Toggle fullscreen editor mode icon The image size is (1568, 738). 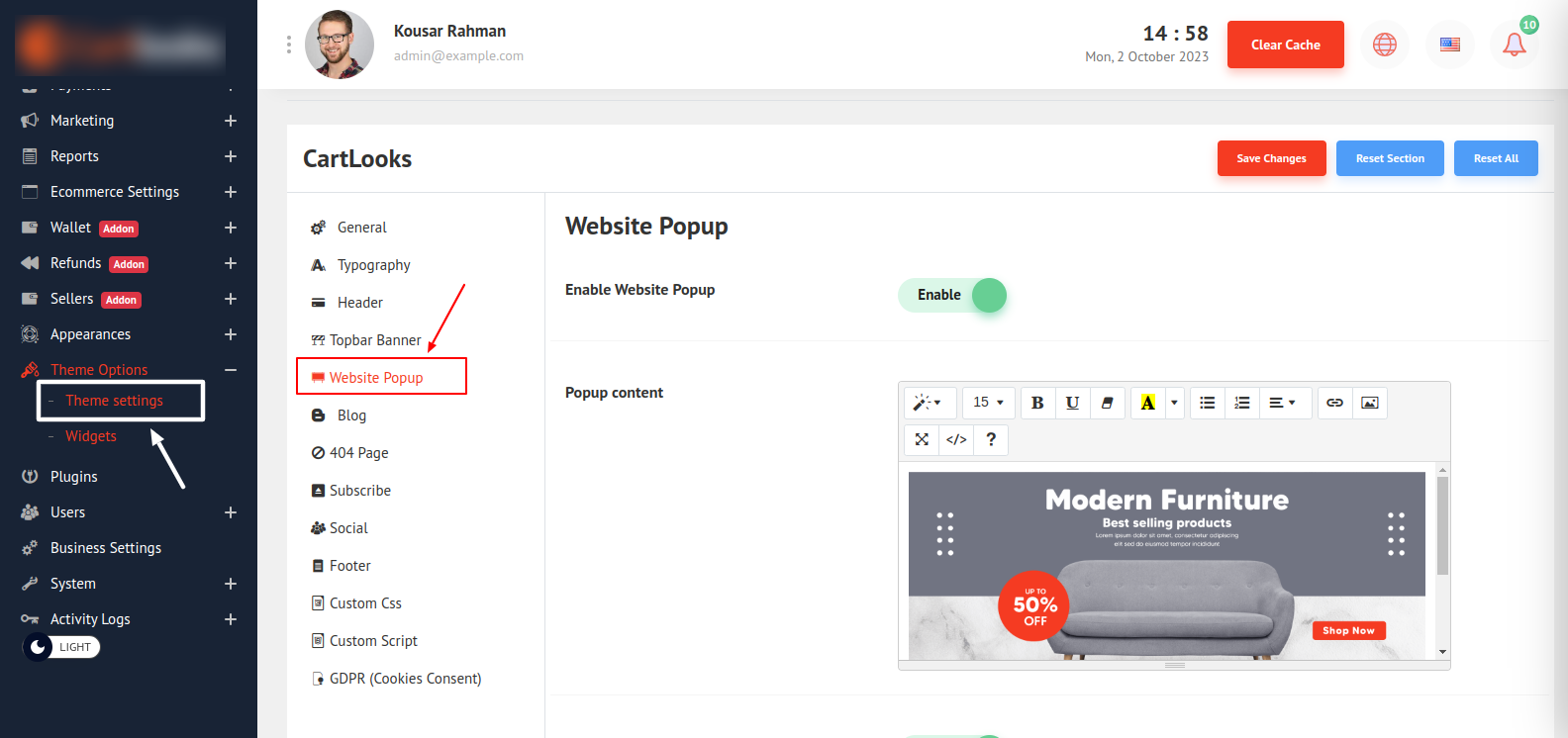pos(922,439)
